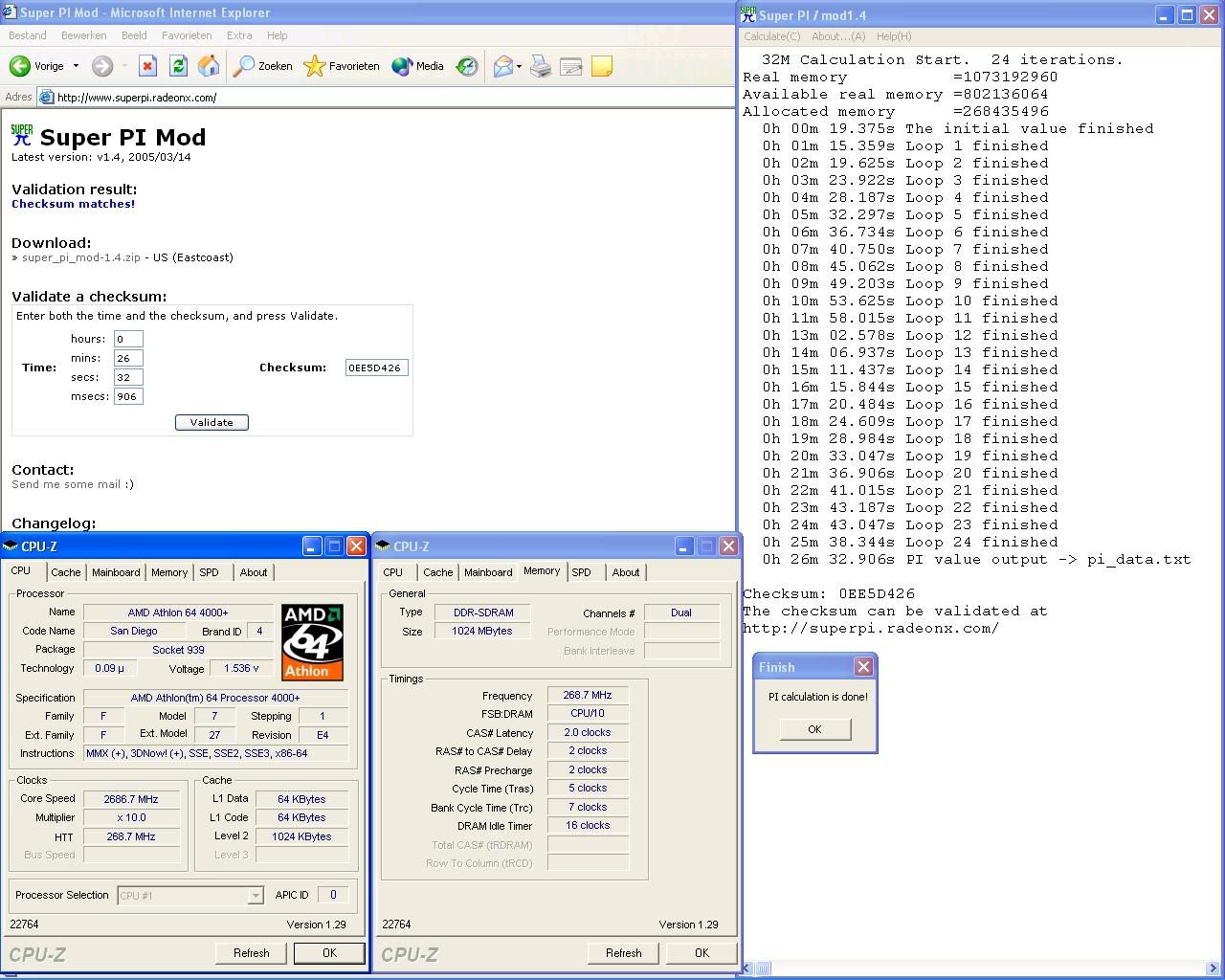Go to the Home page icon
The width and height of the screenshot is (1225, 980).
(209, 66)
